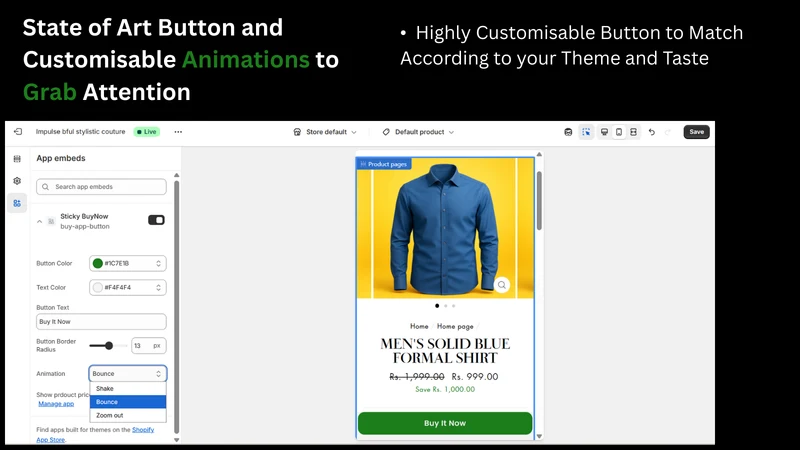Click the undo arrow icon

(652, 132)
